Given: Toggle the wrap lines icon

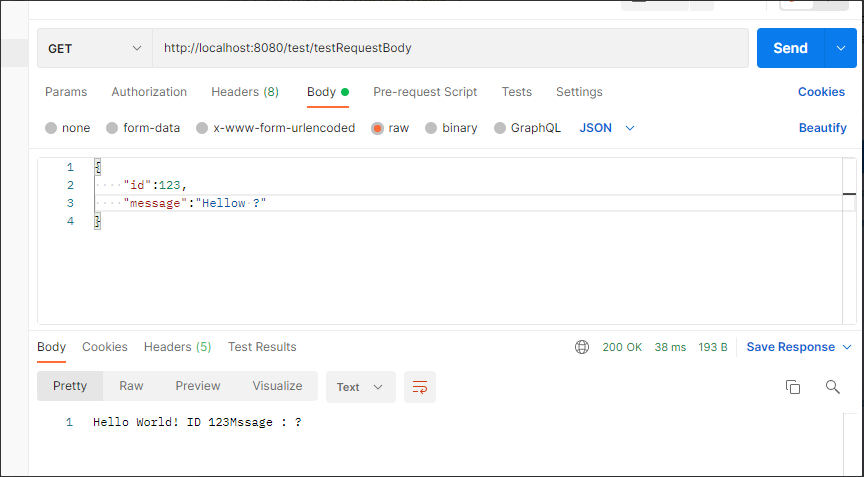Looking at the screenshot, I should [420, 387].
